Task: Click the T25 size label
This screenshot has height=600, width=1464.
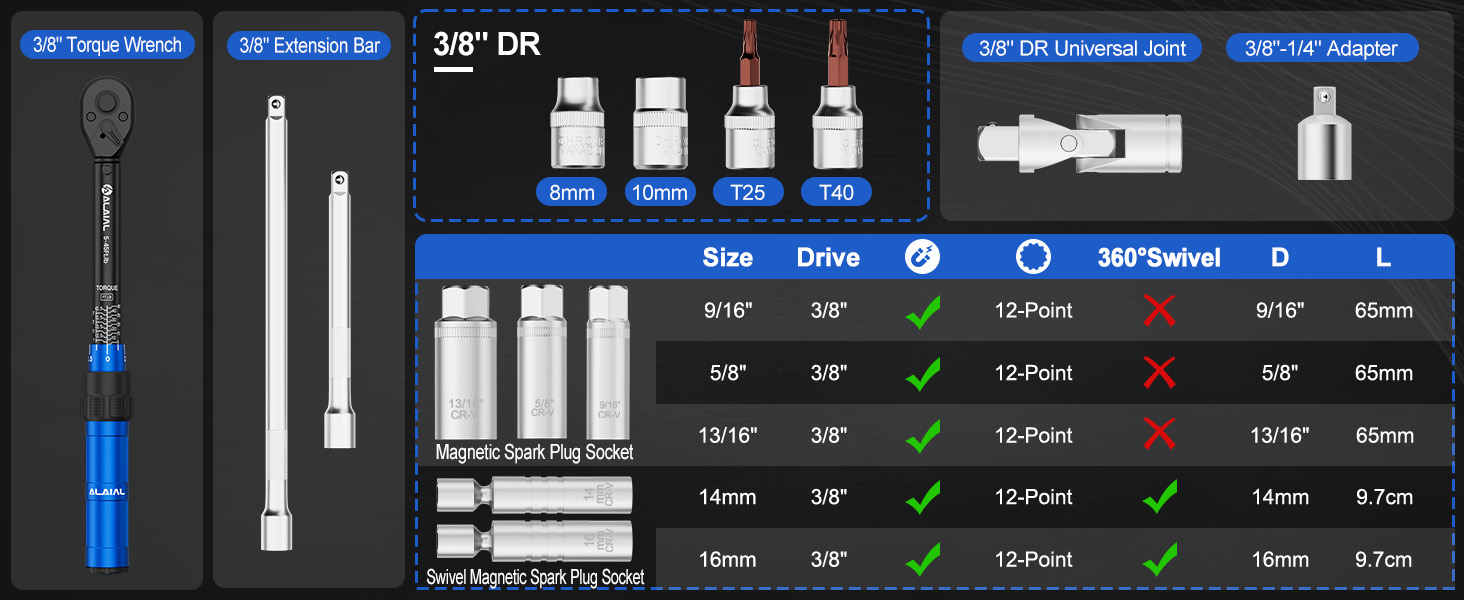Action: [747, 192]
